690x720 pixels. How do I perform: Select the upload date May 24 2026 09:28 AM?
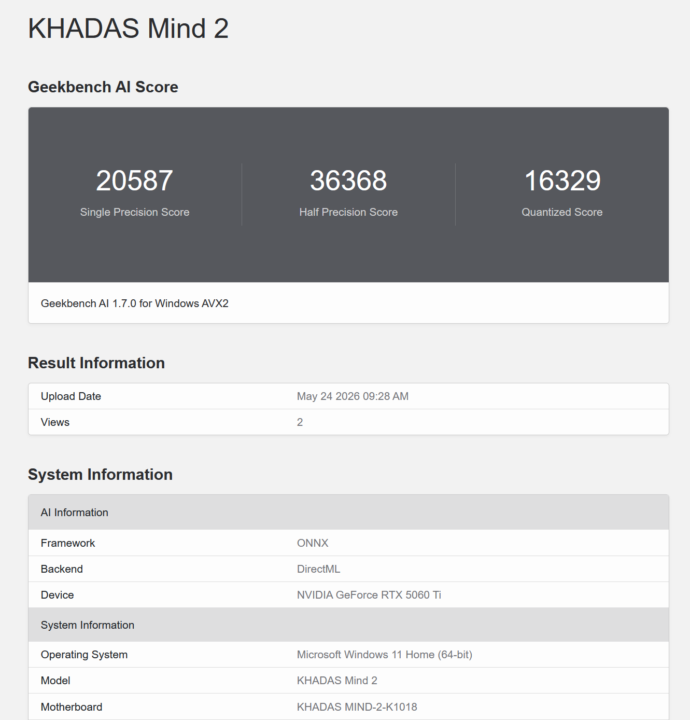click(353, 396)
